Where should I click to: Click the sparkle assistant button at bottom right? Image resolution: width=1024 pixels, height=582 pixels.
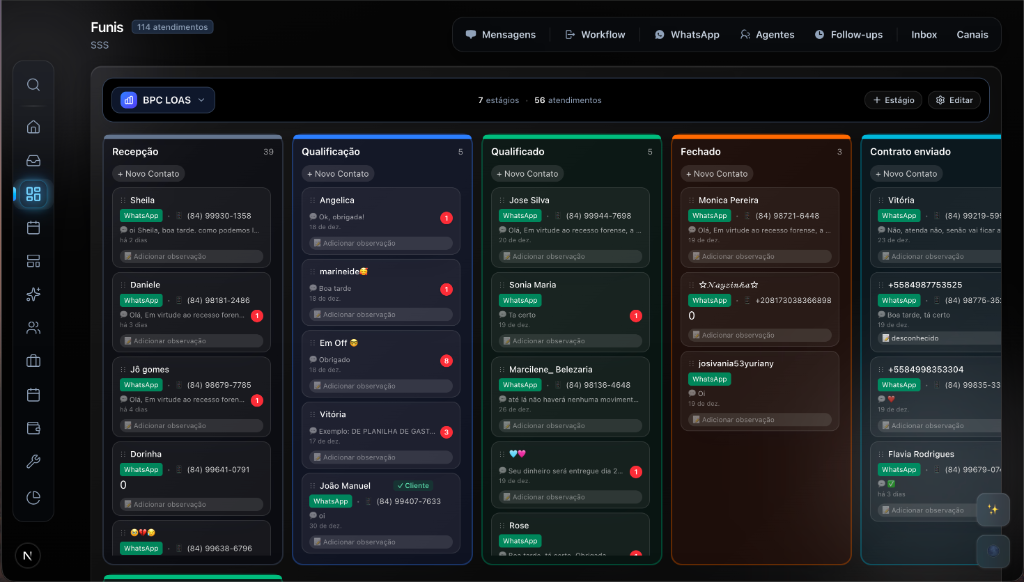tap(992, 510)
